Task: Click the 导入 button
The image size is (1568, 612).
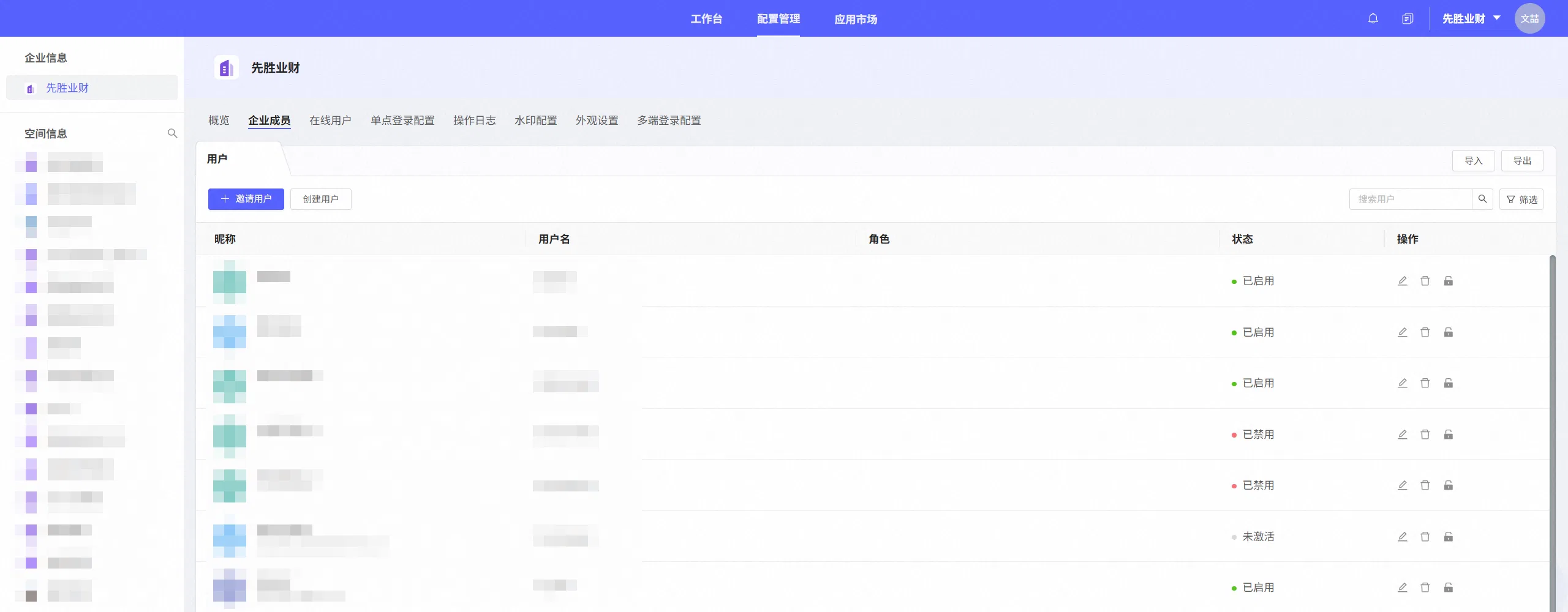Action: click(x=1474, y=160)
